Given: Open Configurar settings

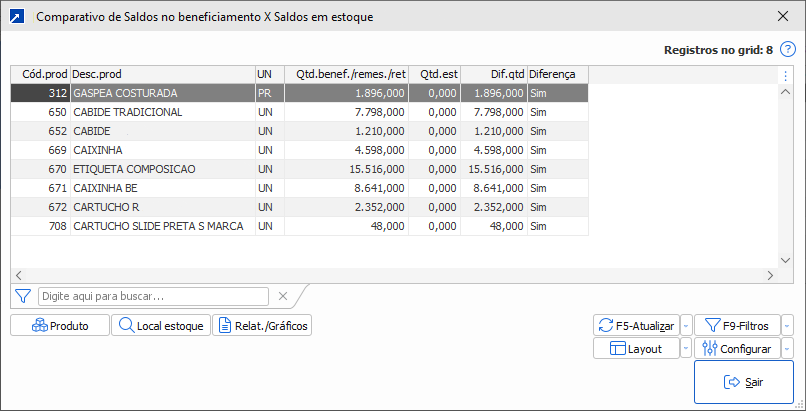Looking at the screenshot, I should tap(736, 349).
